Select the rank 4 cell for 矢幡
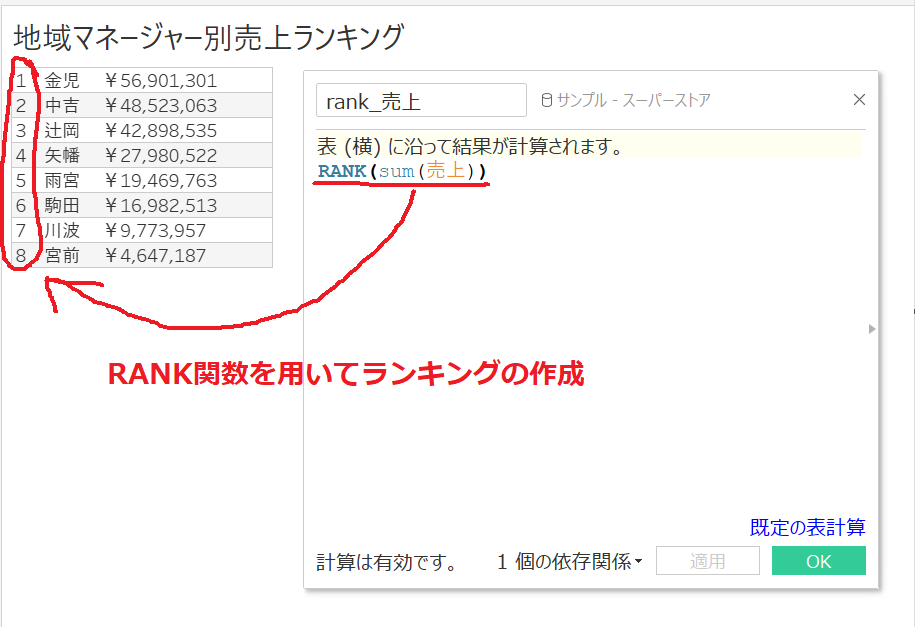 (21, 155)
